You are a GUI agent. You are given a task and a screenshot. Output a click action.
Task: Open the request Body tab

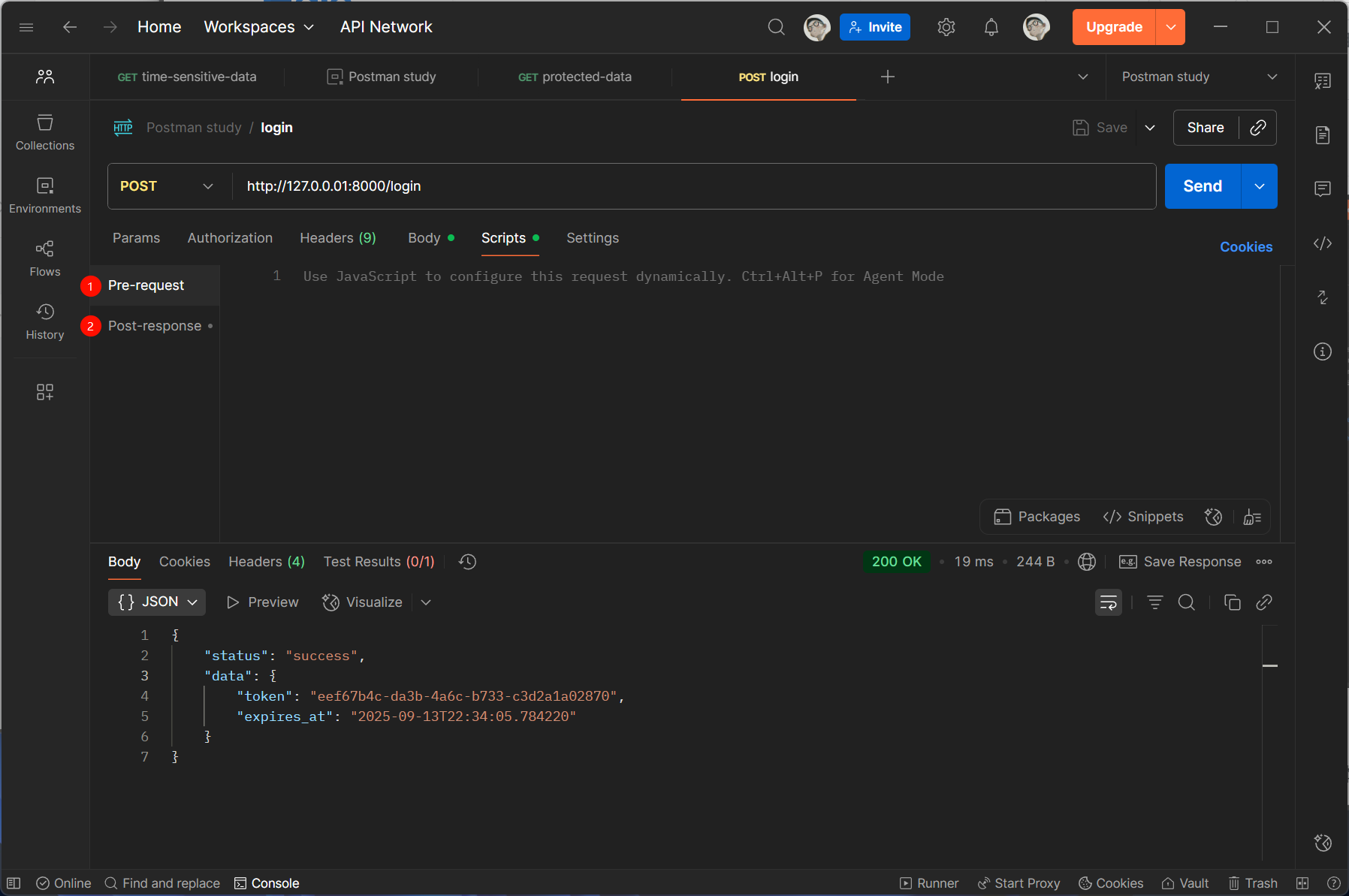(x=430, y=238)
